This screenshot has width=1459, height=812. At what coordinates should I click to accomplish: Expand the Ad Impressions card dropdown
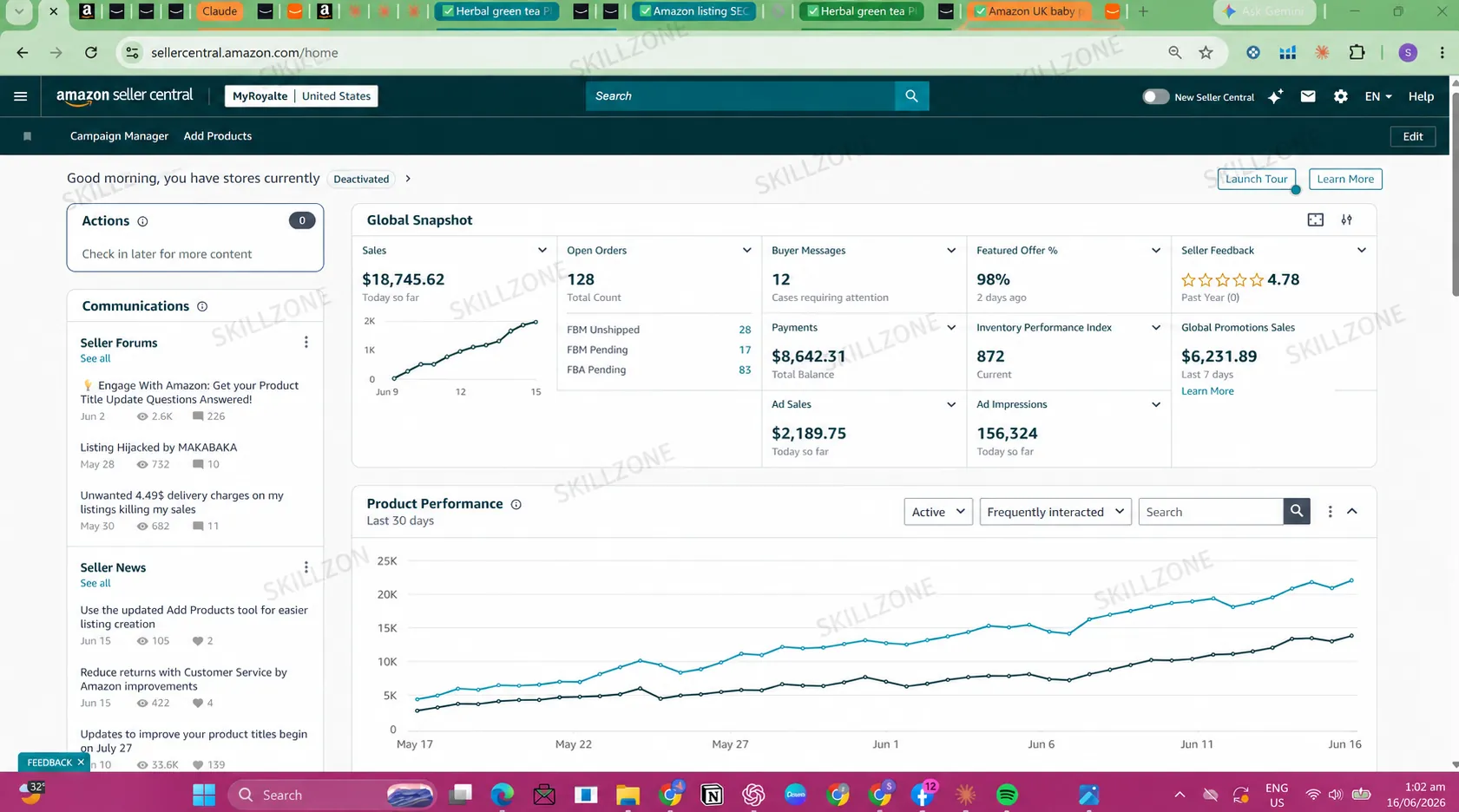(x=1156, y=405)
